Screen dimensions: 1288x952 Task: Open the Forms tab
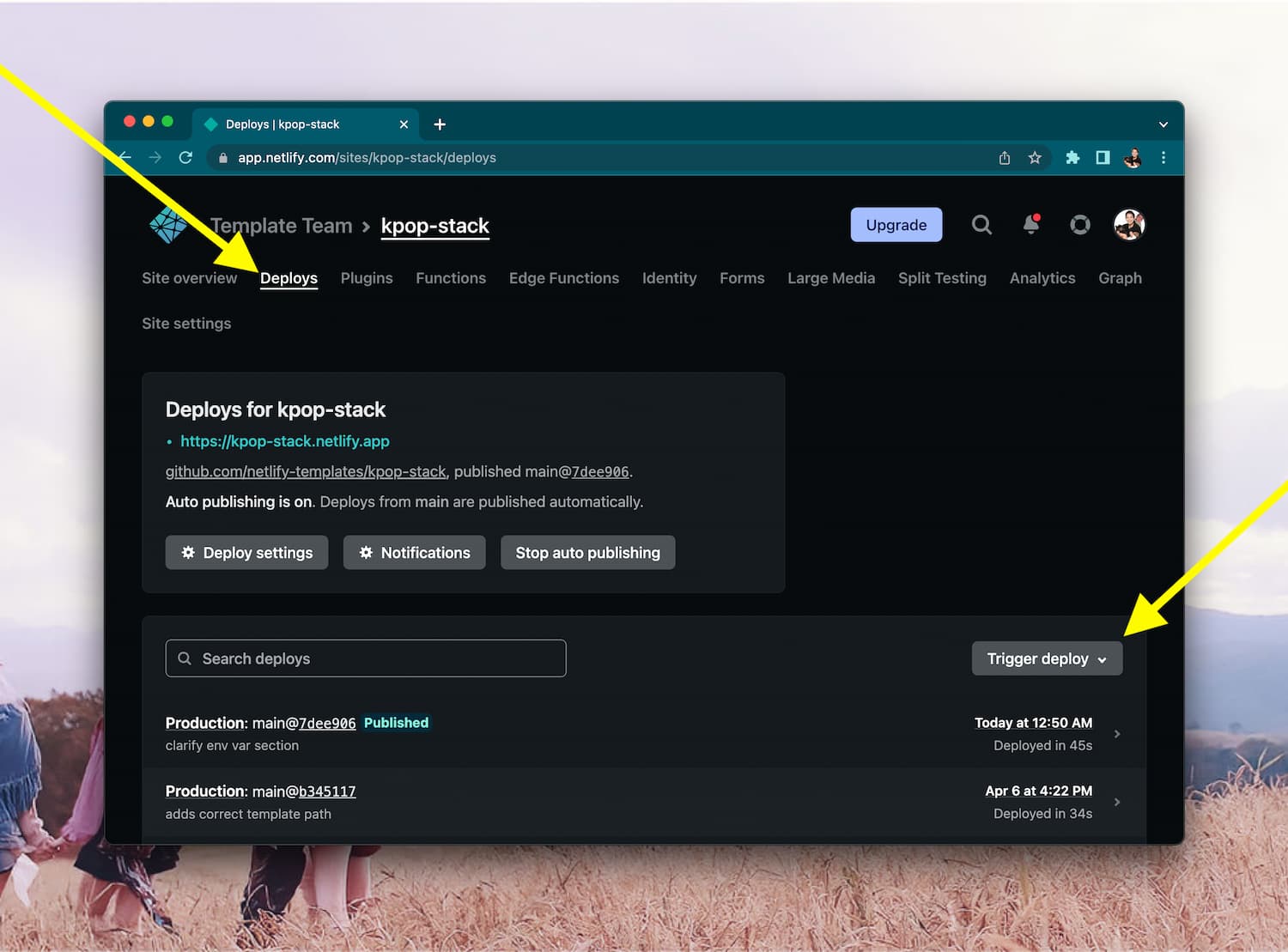pos(742,278)
